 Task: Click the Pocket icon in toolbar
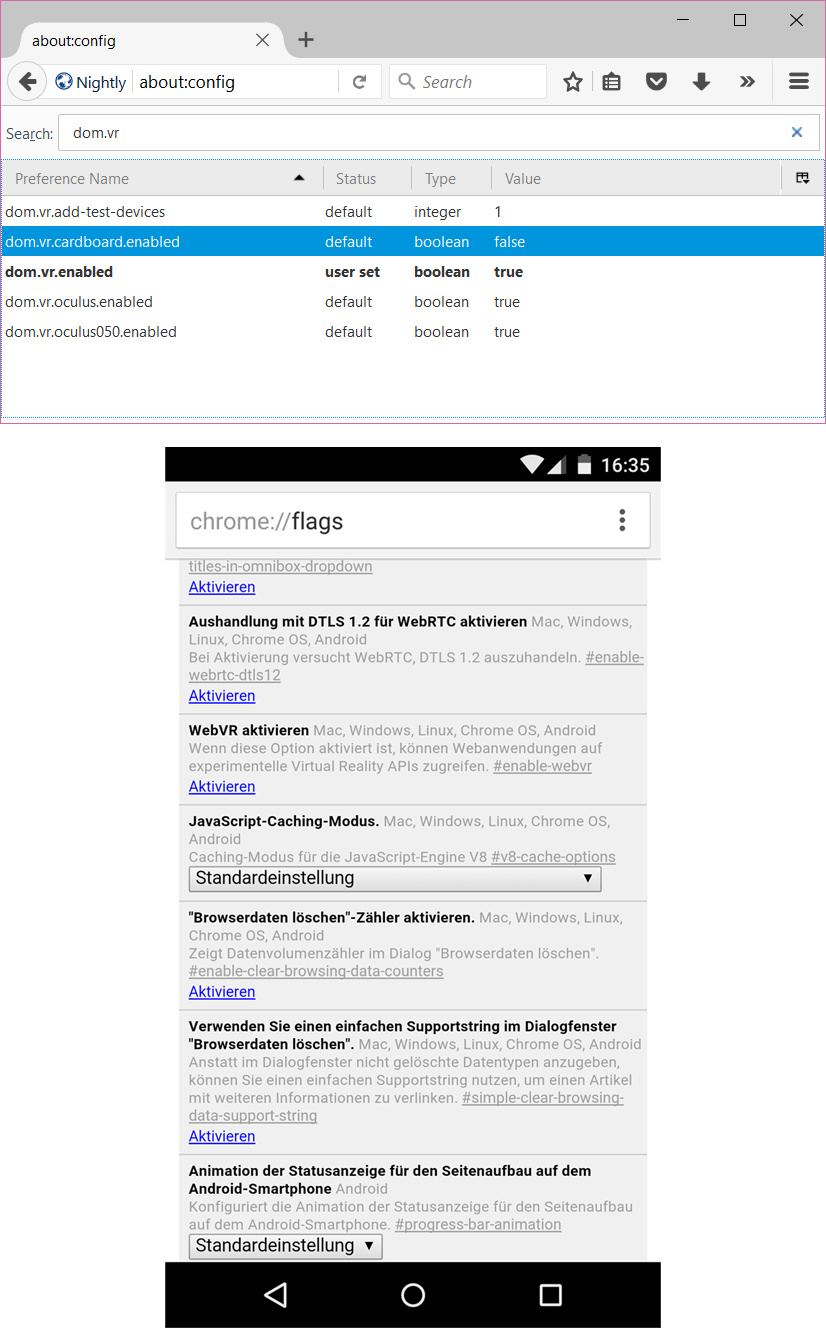656,82
